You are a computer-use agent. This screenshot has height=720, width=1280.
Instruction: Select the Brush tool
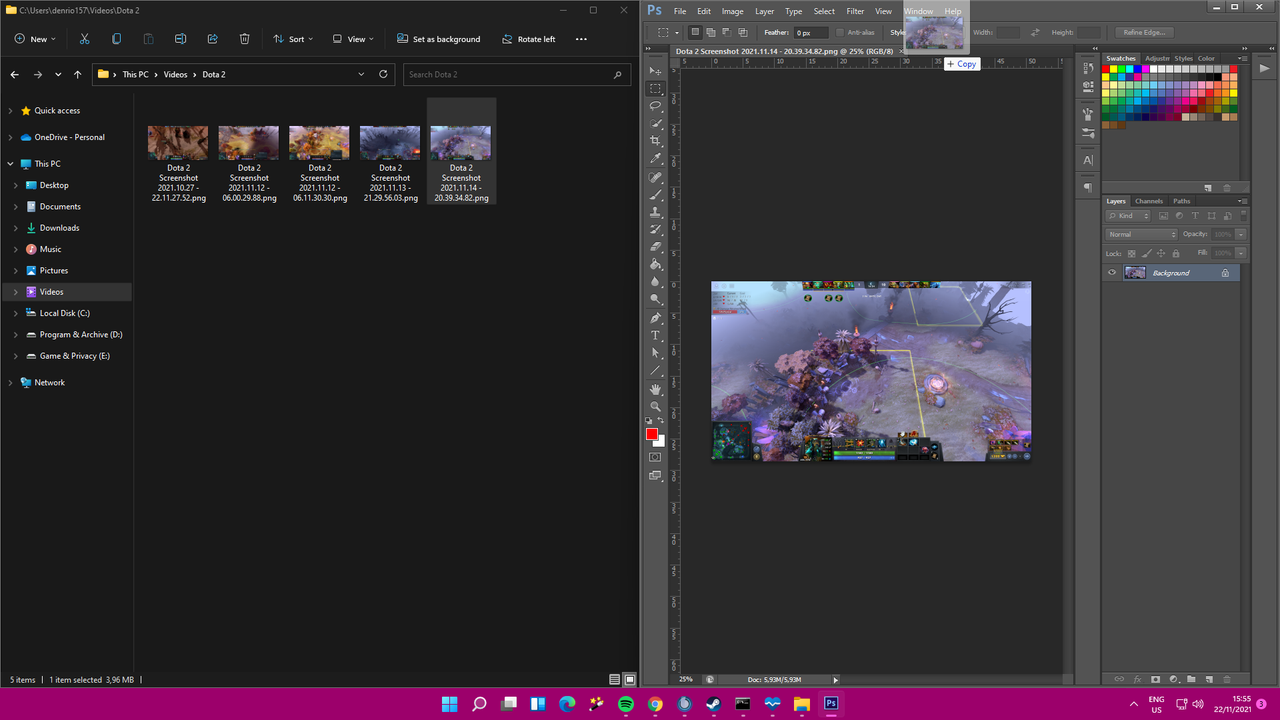[656, 195]
